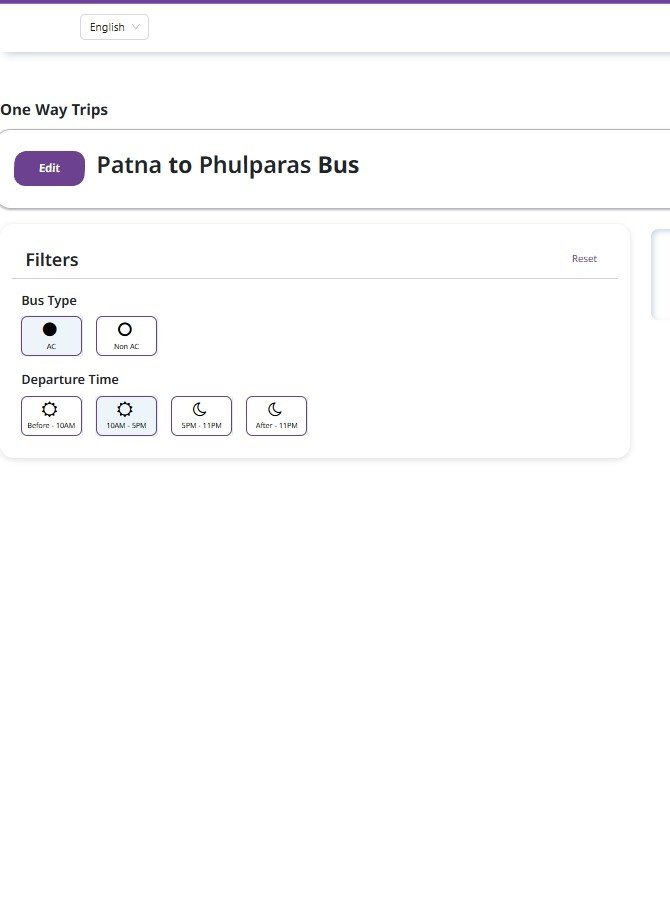Click the moon icon for 5PM - 11PM
670x910 pixels.
point(200,409)
